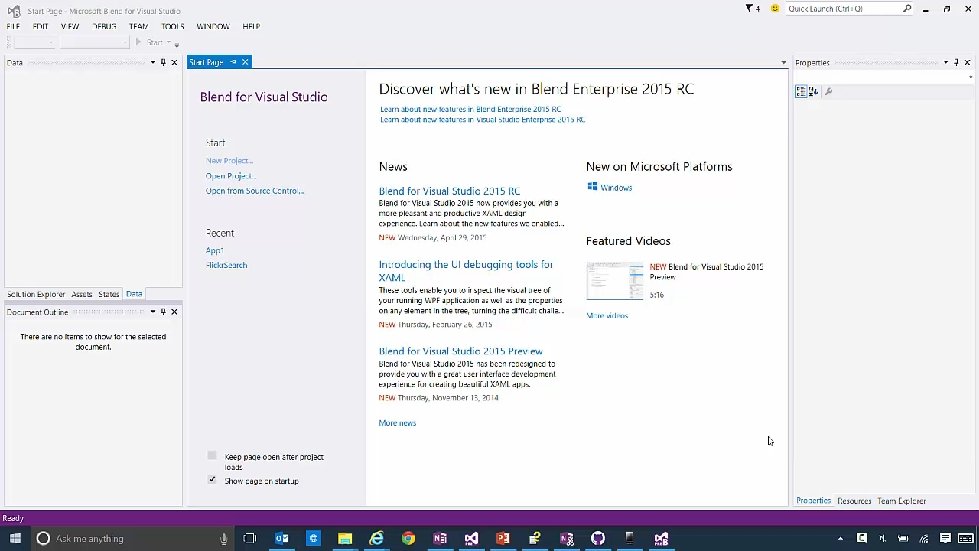This screenshot has height=551, width=979.
Task: Switch Properties to categorized view
Action: (x=801, y=91)
